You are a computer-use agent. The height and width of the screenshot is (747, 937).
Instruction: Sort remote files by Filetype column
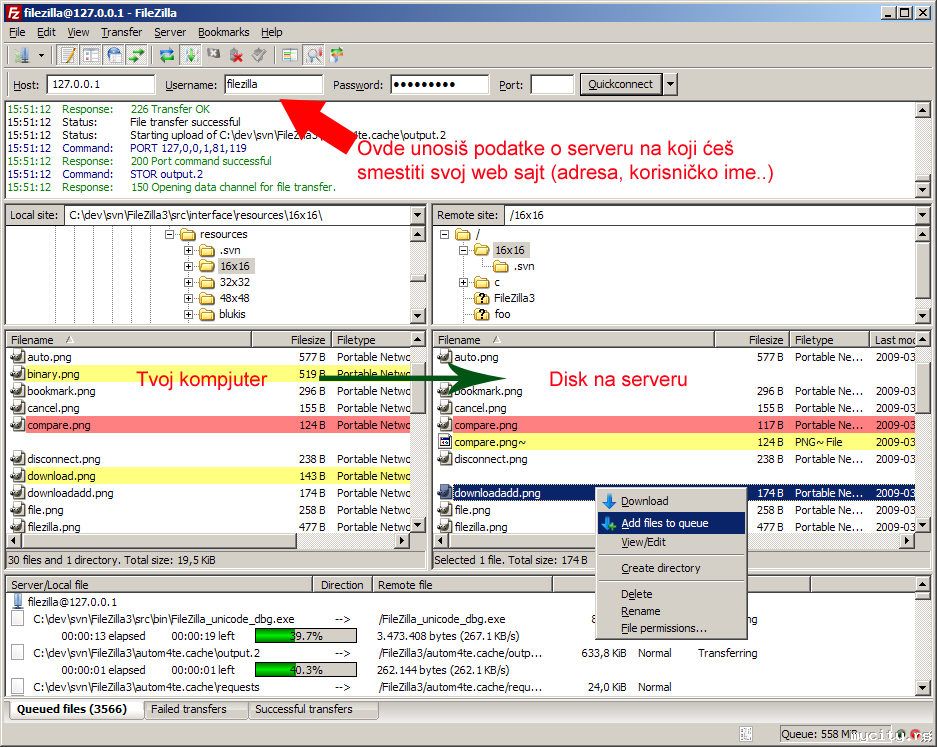[x=829, y=340]
